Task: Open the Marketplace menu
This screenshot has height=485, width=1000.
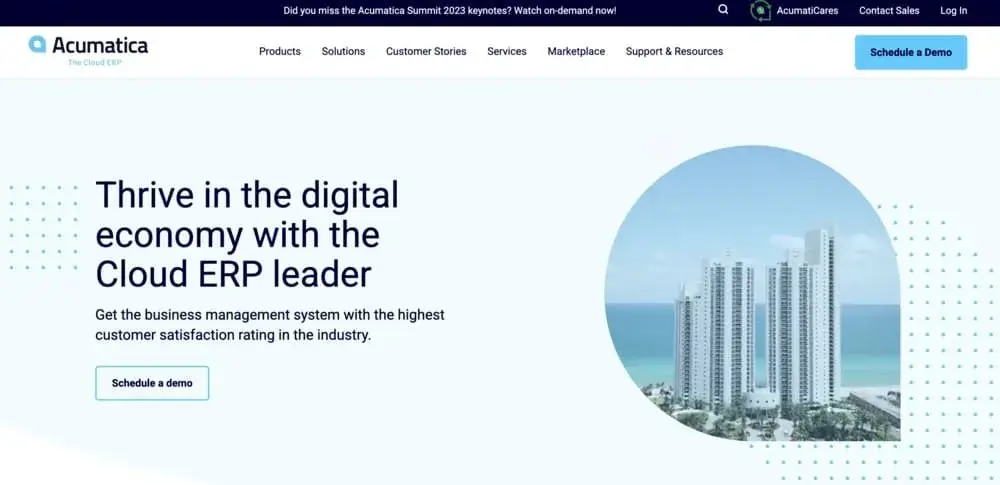Action: [x=576, y=52]
